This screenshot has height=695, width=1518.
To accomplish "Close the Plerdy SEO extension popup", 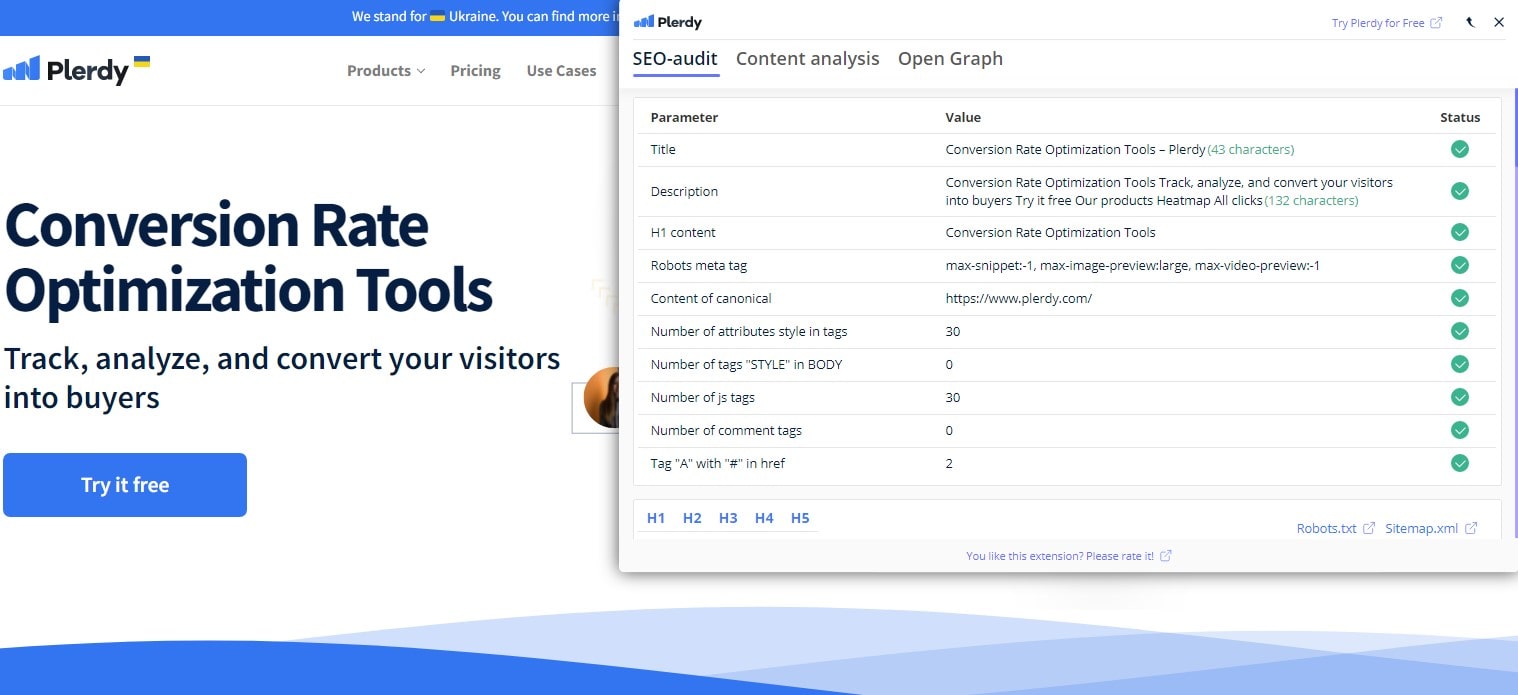I will (1498, 22).
